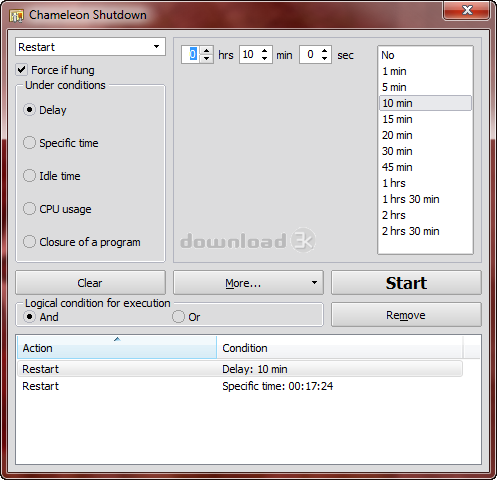Image resolution: width=497 pixels, height=480 pixels.
Task: Select the Specific time 00:17:24 row
Action: [x=240, y=386]
